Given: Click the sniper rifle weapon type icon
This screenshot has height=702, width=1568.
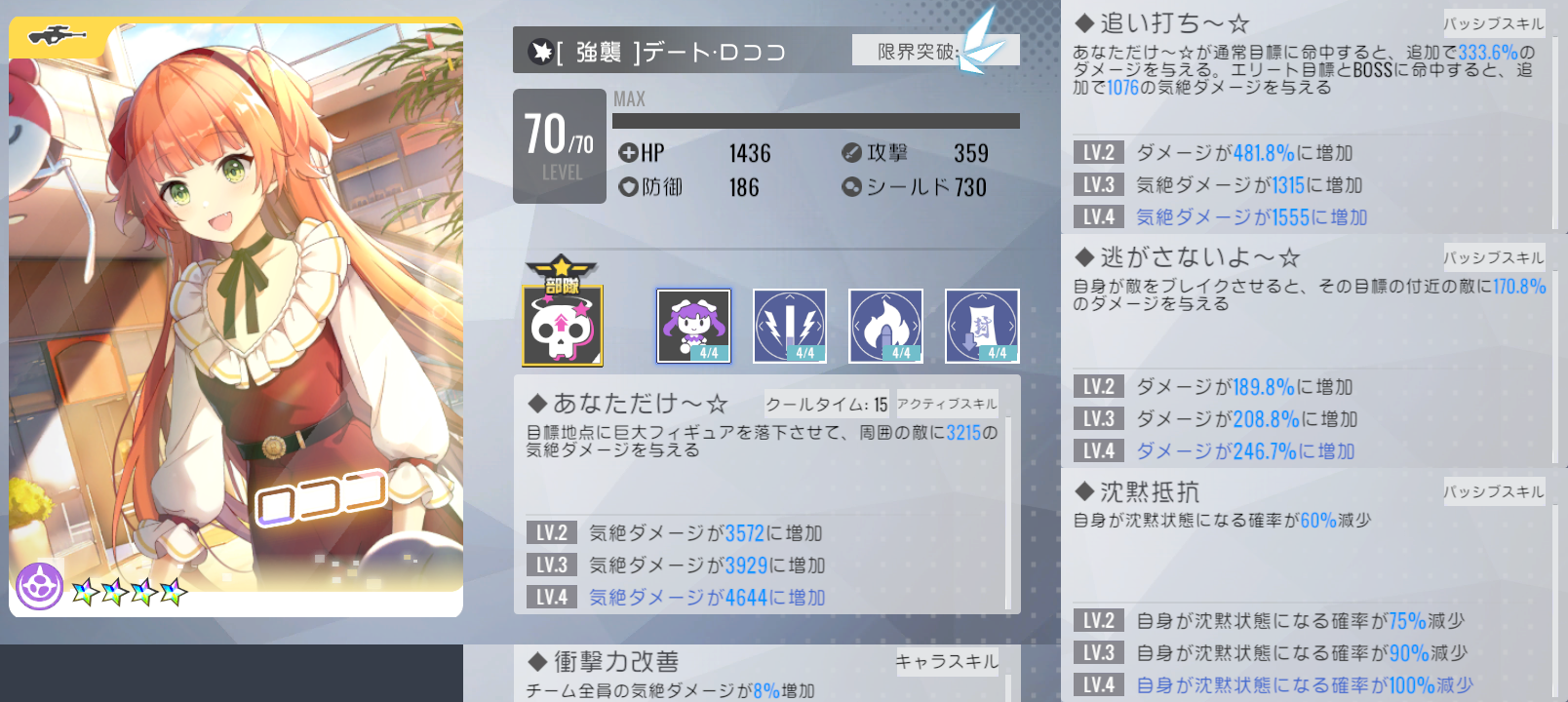Looking at the screenshot, I should pos(58,36).
